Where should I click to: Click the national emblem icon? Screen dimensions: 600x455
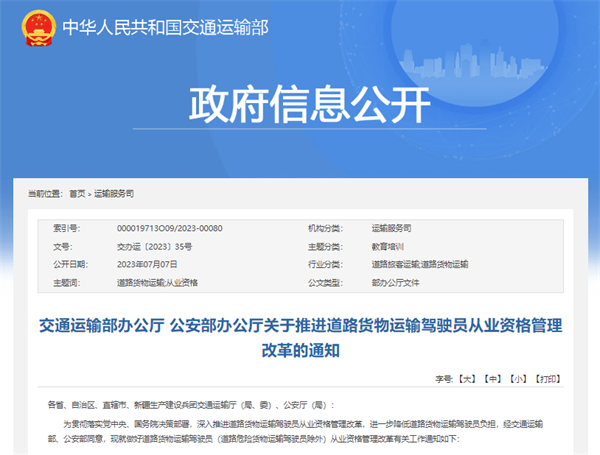pos(39,28)
